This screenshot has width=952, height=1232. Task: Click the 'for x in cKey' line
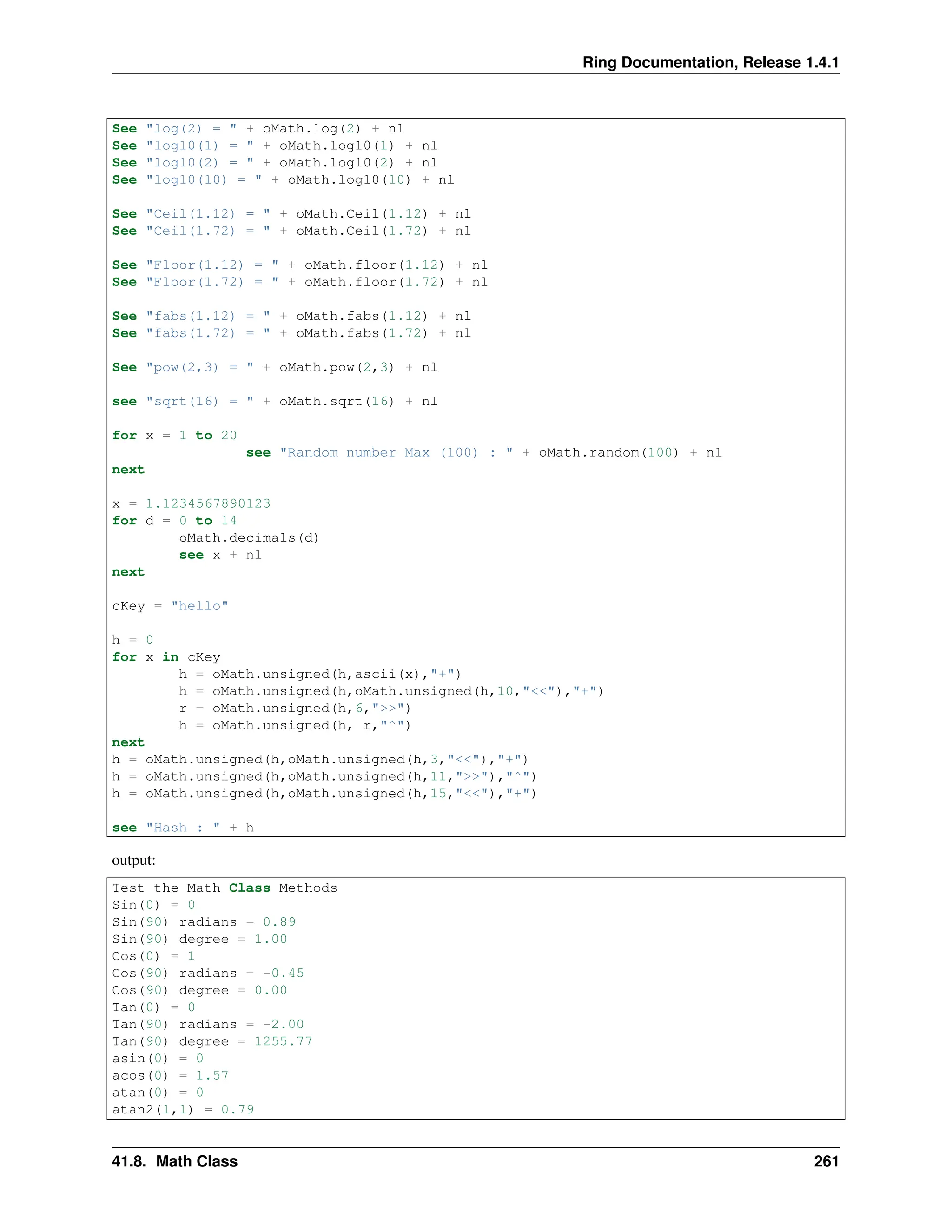pyautogui.click(x=166, y=657)
